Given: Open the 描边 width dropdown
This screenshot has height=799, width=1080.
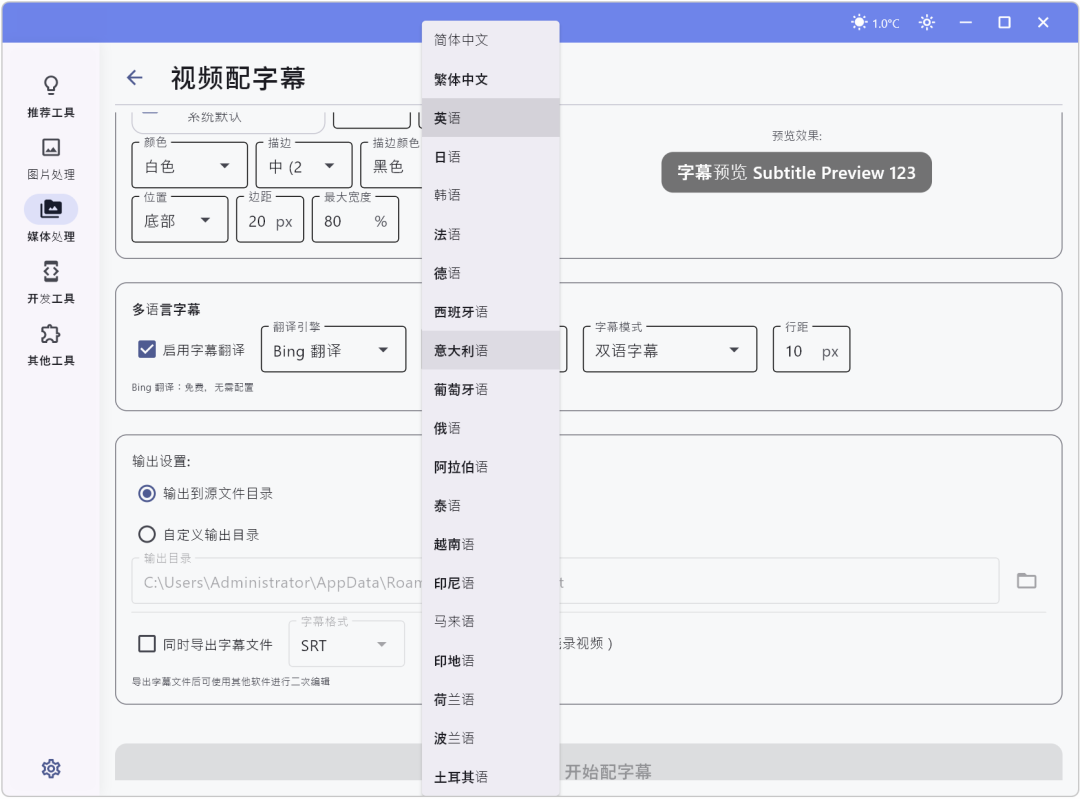Looking at the screenshot, I should click(304, 165).
